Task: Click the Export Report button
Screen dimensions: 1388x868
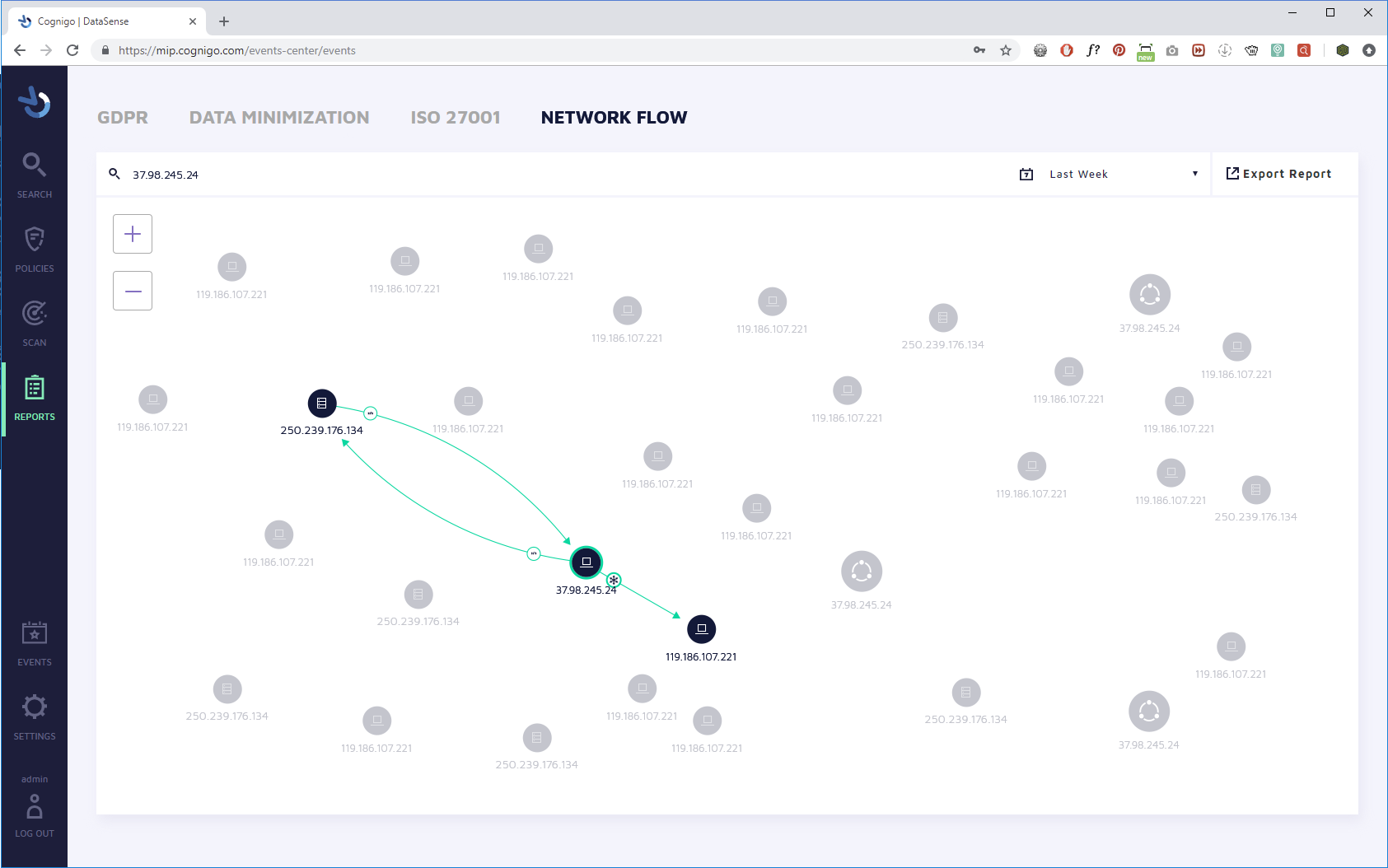Action: point(1278,174)
